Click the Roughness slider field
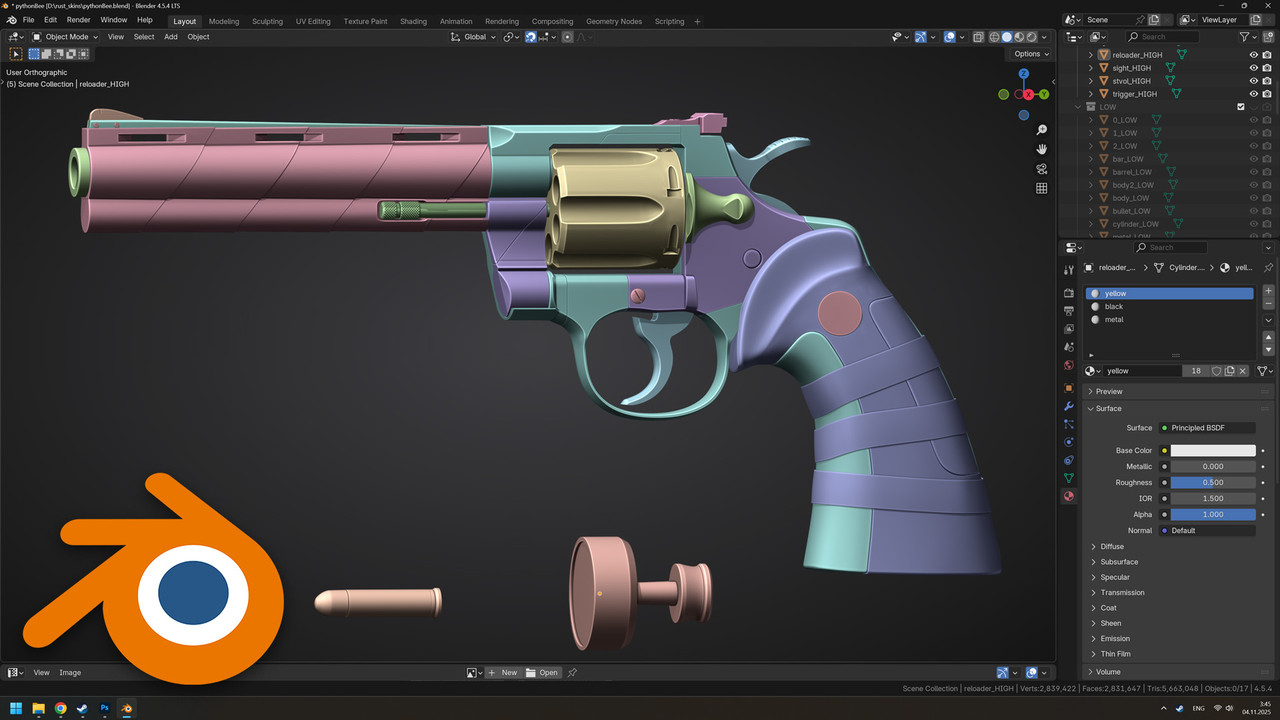This screenshot has height=720, width=1280. click(x=1213, y=482)
